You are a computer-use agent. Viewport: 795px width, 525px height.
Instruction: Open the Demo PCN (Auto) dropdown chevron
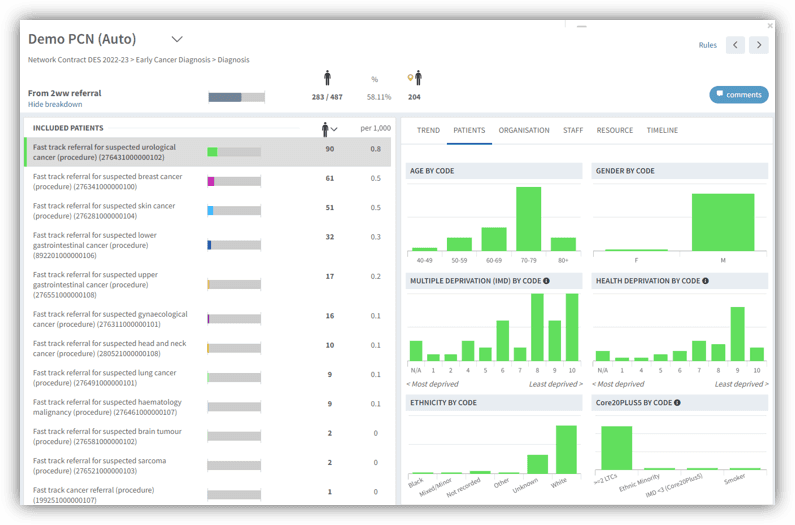pos(177,39)
